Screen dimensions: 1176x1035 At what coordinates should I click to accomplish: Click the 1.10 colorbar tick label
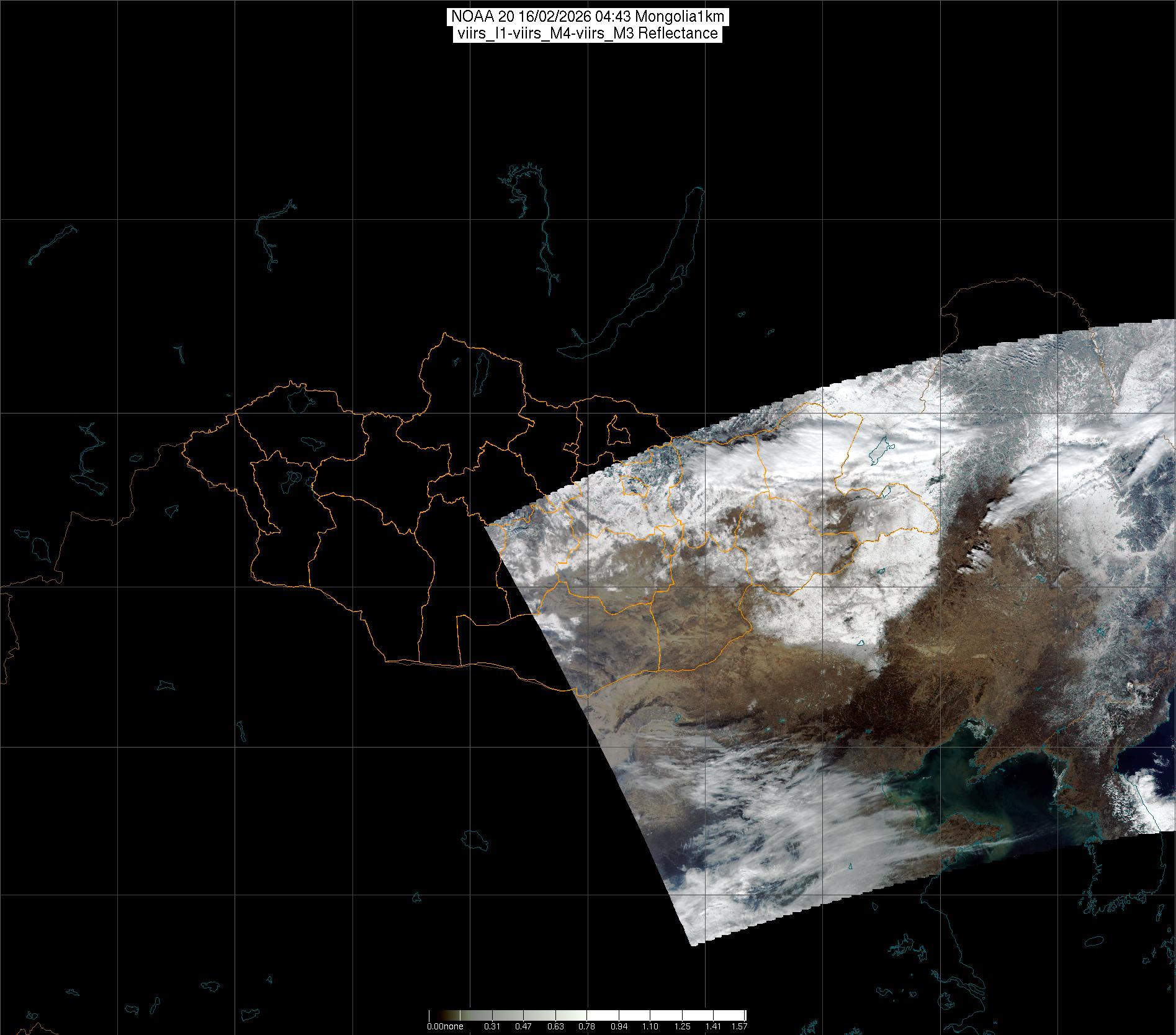click(x=650, y=1026)
